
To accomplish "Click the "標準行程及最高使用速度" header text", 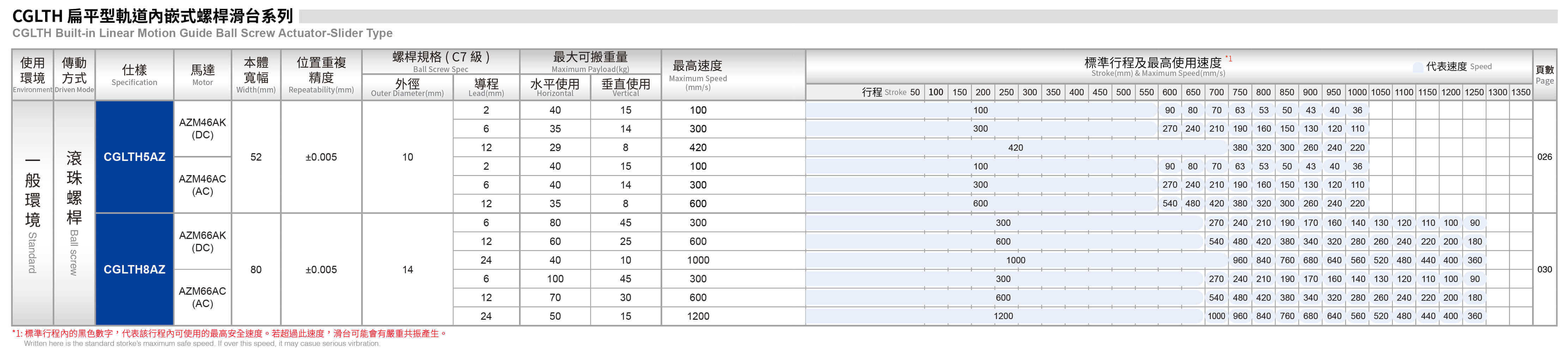I will click(x=1153, y=63).
